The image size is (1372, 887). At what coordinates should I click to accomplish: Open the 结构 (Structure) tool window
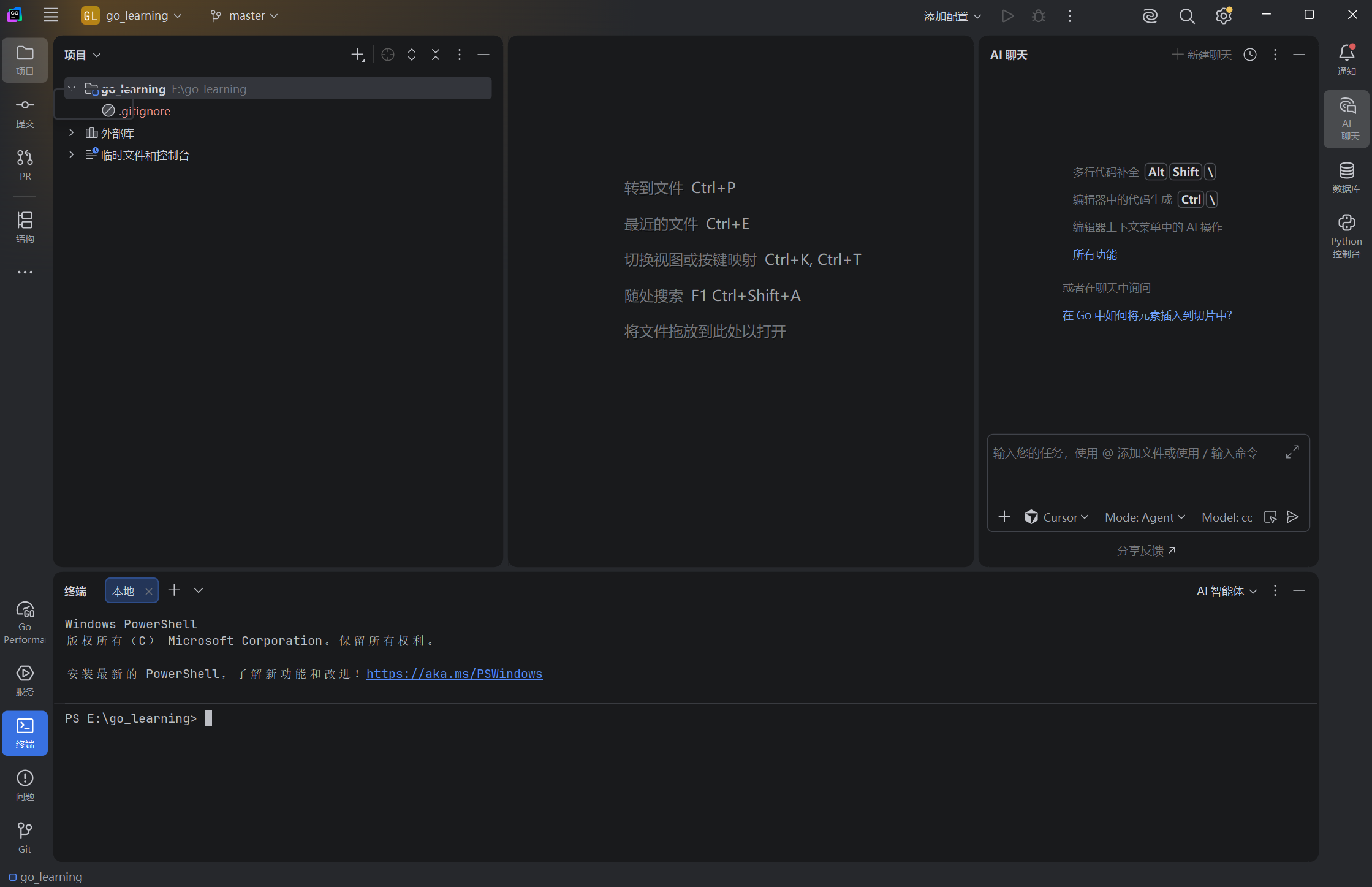(x=25, y=227)
